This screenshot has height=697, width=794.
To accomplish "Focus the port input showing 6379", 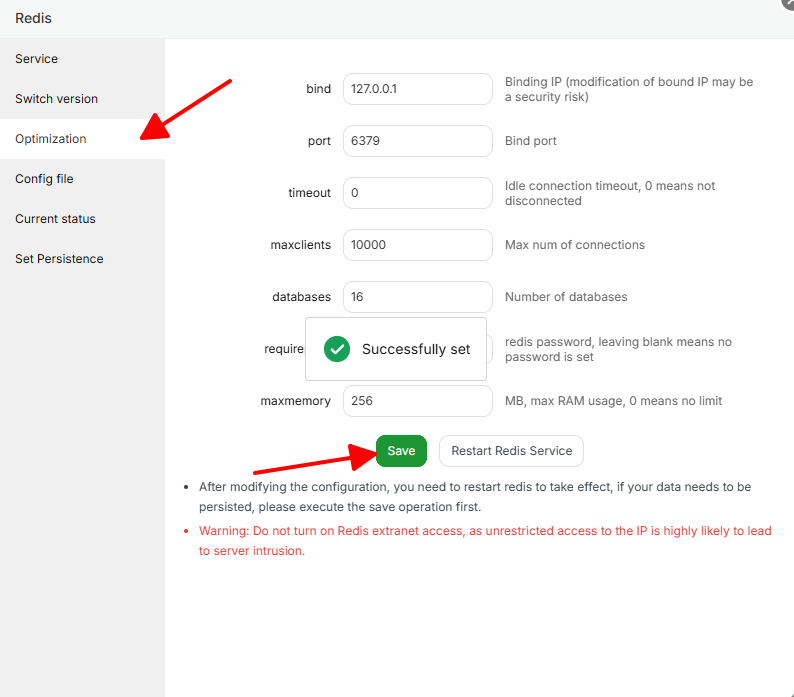I will coord(417,141).
